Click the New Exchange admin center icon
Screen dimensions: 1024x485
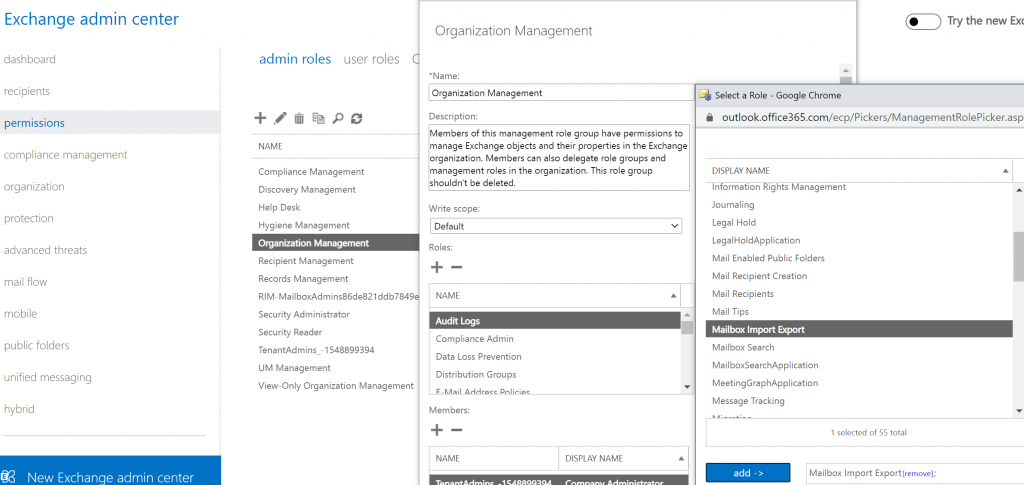click(x=10, y=477)
